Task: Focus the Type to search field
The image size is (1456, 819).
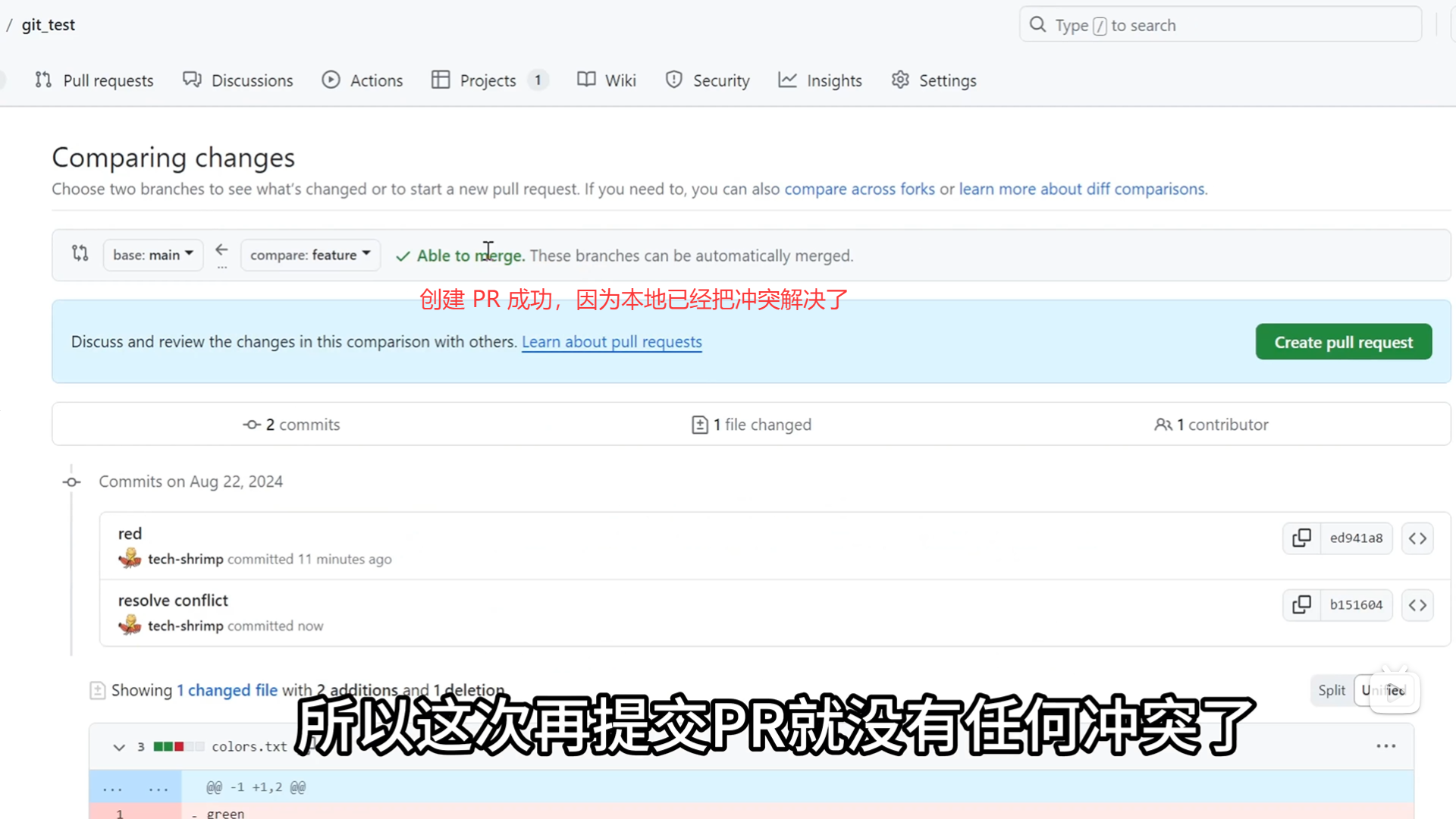Action: pos(1220,25)
